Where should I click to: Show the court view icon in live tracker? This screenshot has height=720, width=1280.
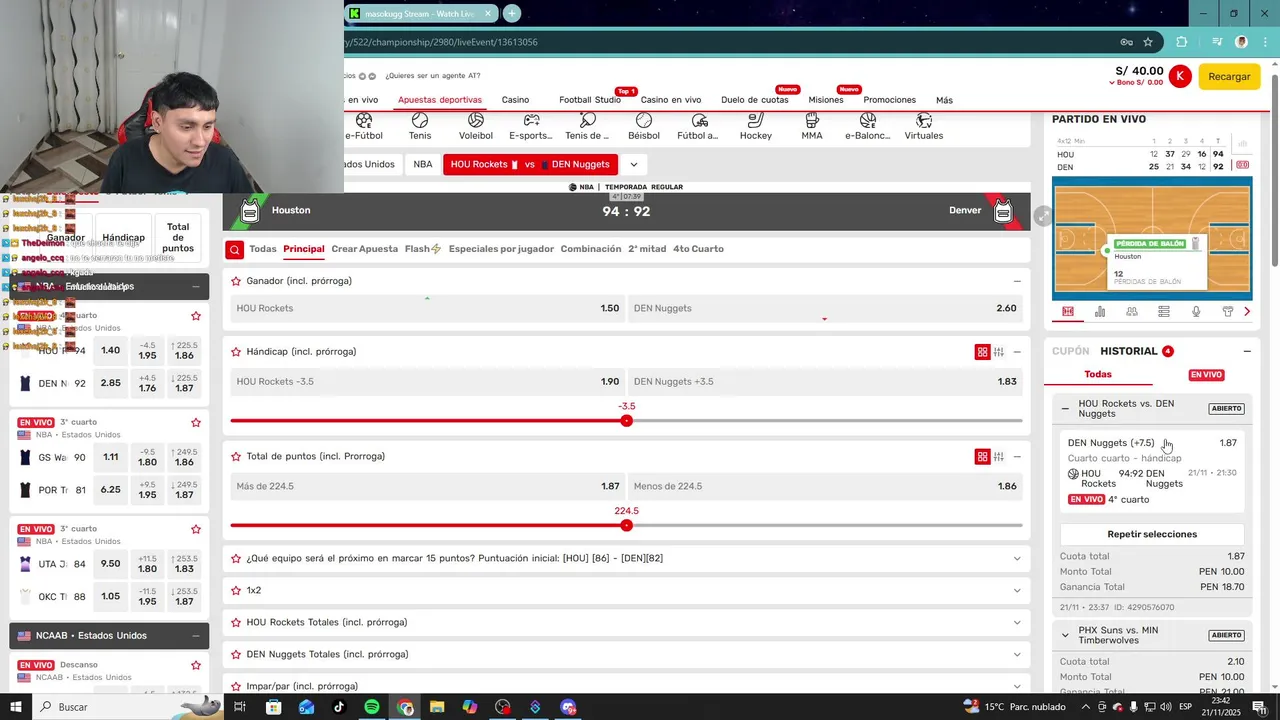coord(1068,312)
